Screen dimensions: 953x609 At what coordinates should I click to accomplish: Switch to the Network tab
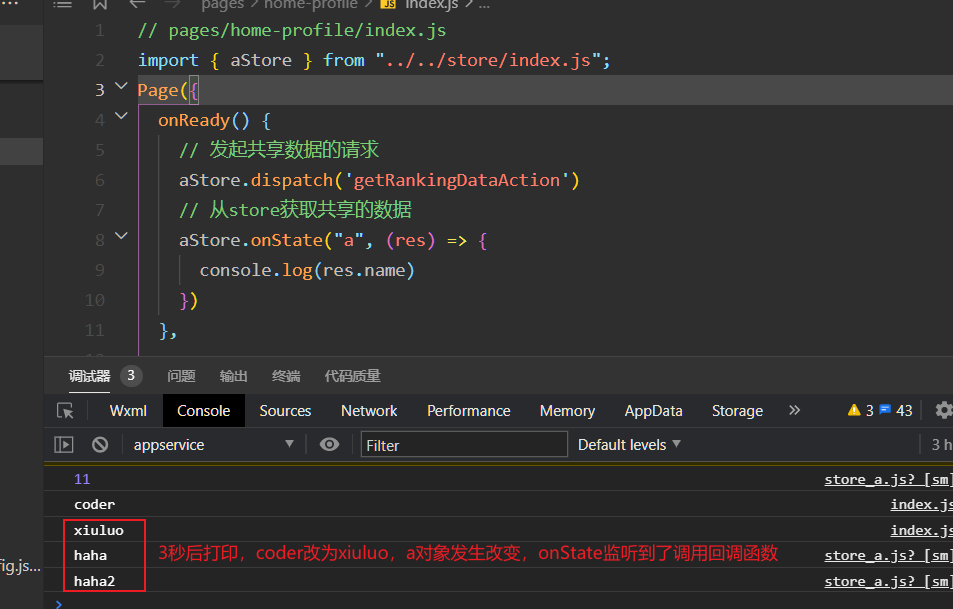point(369,411)
